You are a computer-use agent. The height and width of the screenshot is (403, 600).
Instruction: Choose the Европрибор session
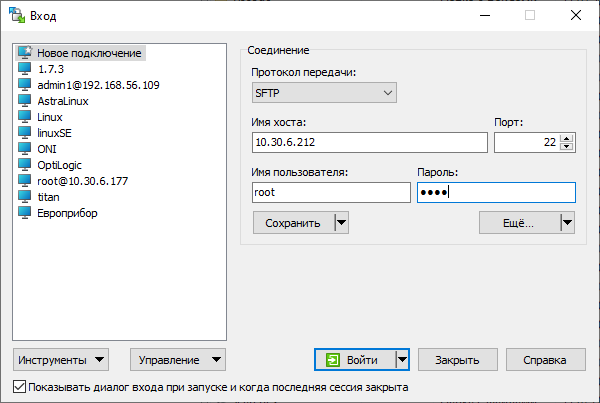67,213
